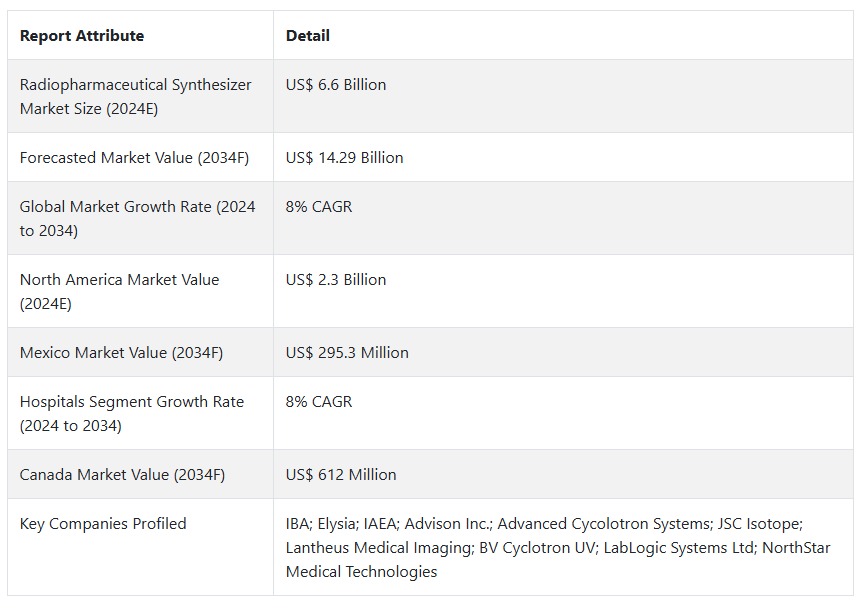Click North America Market Value cell
Screen dimensions: 861x602
[119, 291]
